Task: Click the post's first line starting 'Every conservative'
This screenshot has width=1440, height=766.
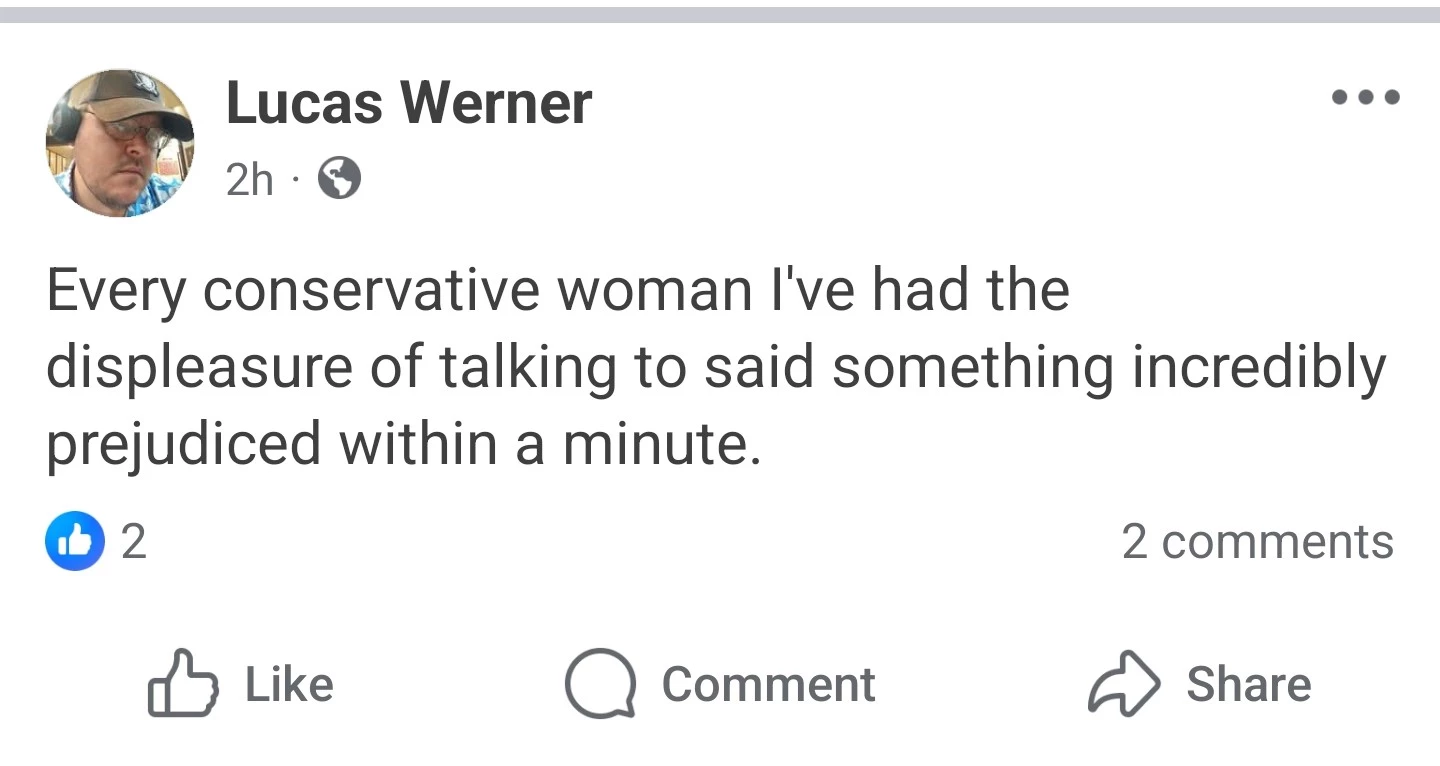Action: tap(557, 290)
